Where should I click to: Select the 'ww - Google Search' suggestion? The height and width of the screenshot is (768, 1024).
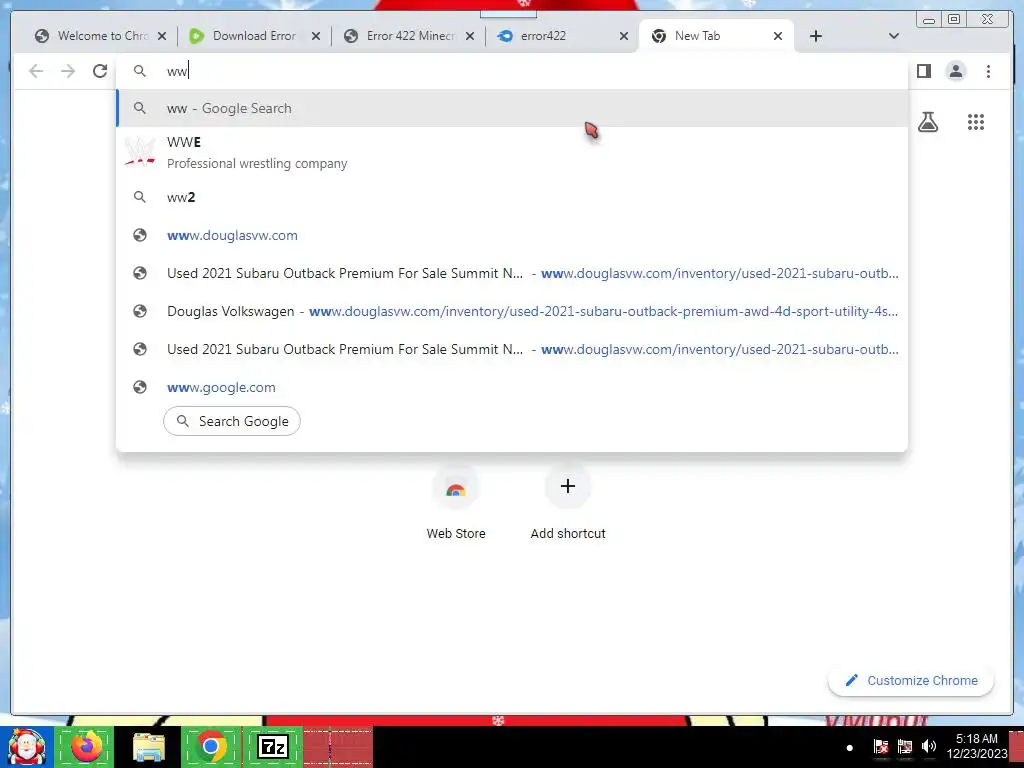coord(512,108)
